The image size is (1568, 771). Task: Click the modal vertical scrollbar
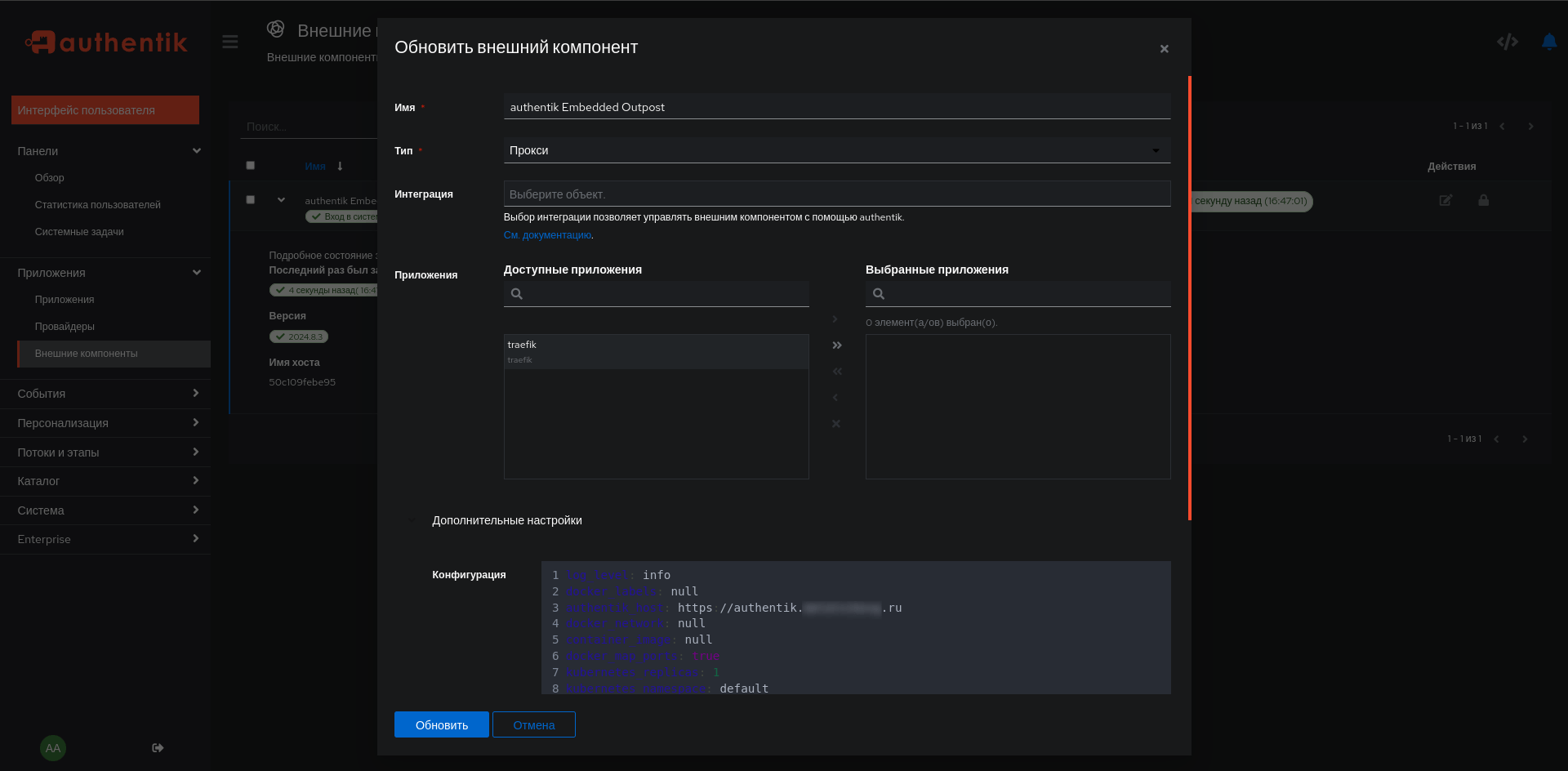pyautogui.click(x=1189, y=298)
